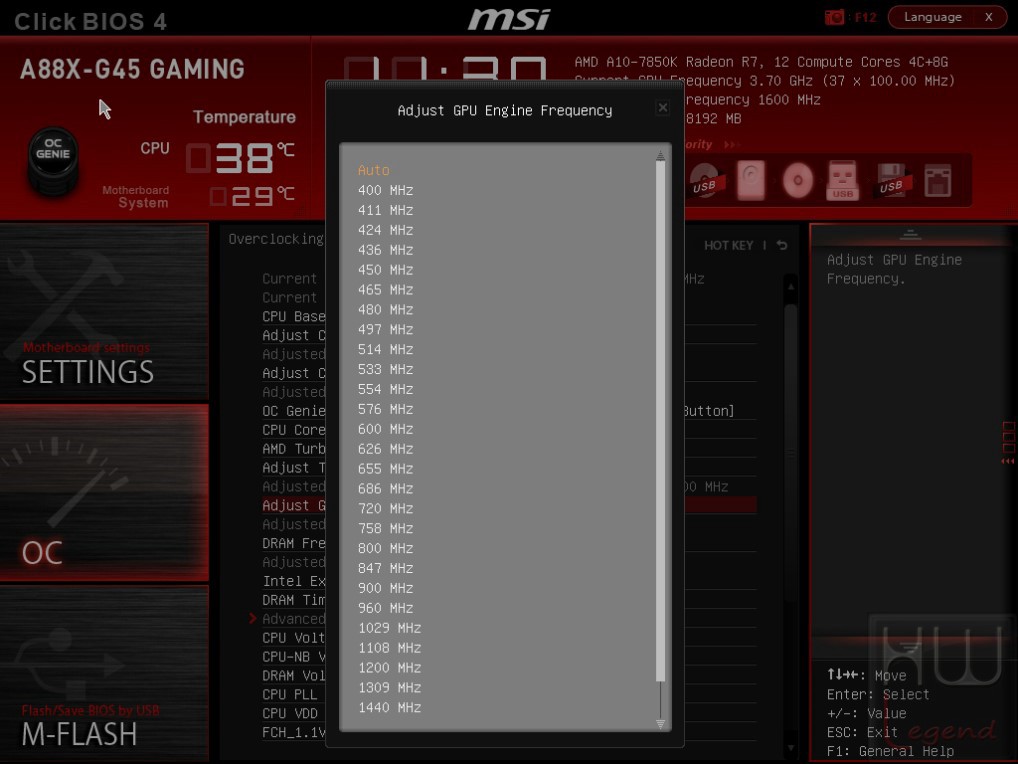The height and width of the screenshot is (764, 1018).
Task: Select the CD/DVD disc boot icon
Action: [x=797, y=180]
